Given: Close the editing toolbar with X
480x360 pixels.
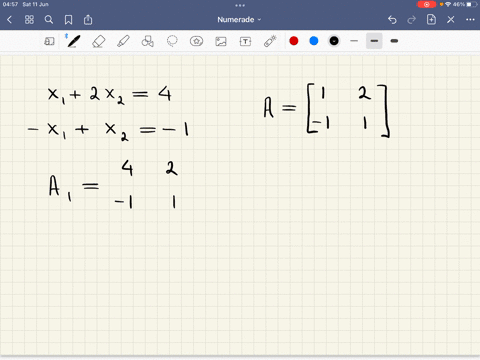Looking at the screenshot, I should [x=451, y=20].
